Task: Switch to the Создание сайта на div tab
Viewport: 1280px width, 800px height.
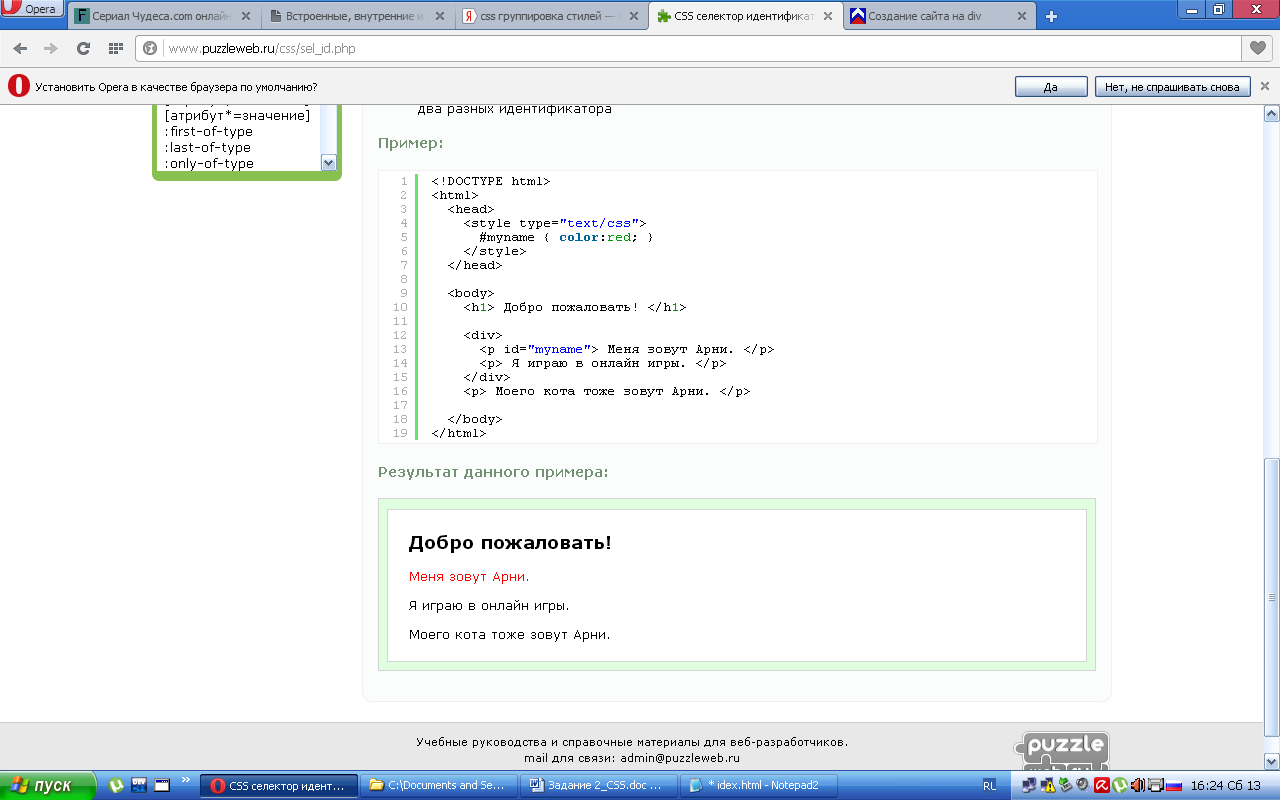Action: click(935, 17)
